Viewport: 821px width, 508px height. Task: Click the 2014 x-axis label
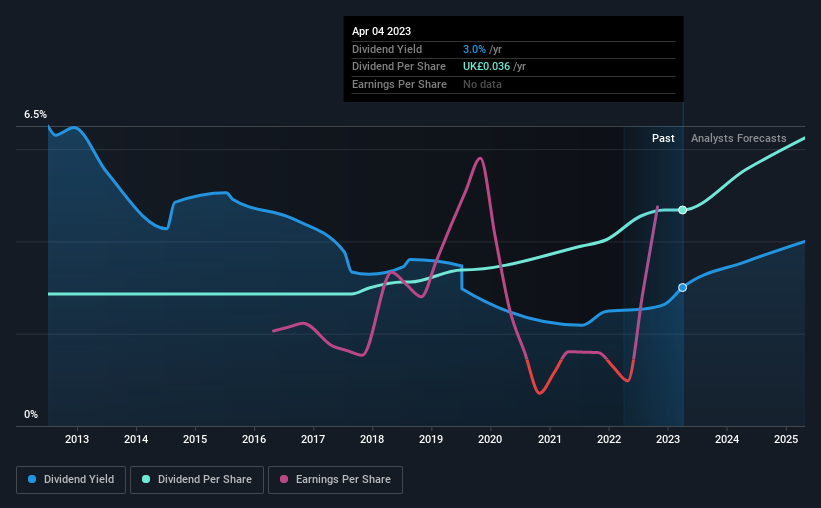click(136, 439)
